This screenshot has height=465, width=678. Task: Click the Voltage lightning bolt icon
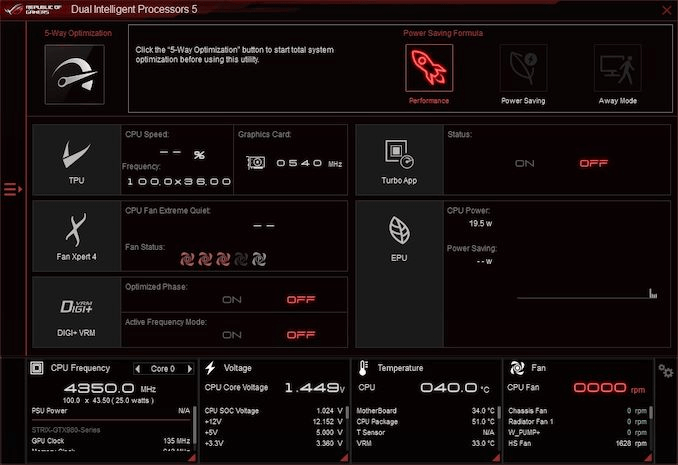[210, 368]
